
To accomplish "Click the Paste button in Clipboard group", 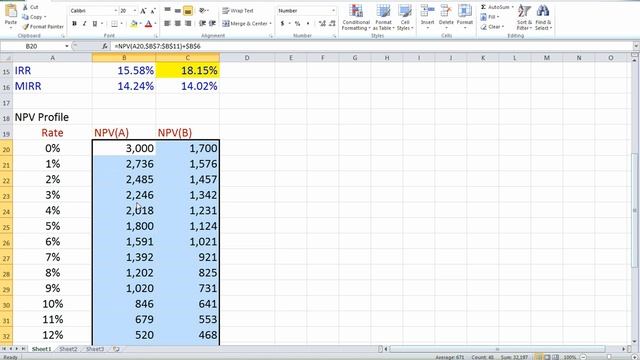I will (11, 16).
